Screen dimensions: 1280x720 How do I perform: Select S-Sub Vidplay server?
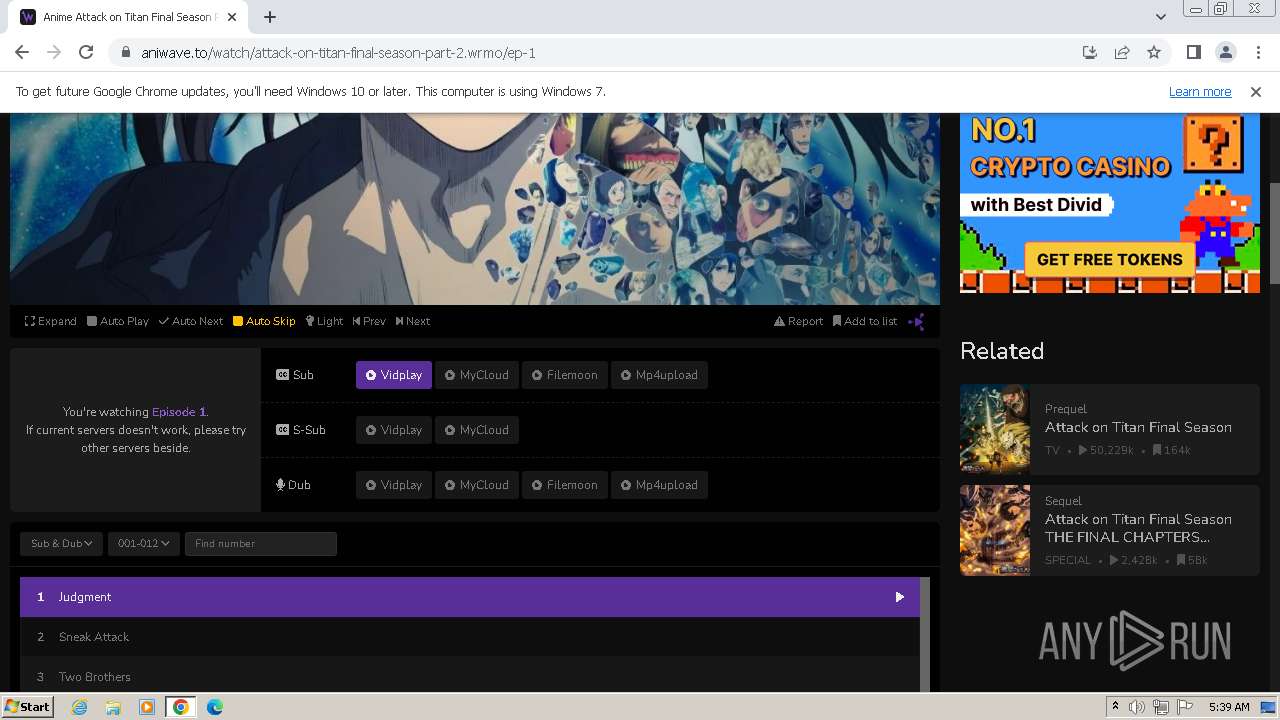[x=394, y=430]
